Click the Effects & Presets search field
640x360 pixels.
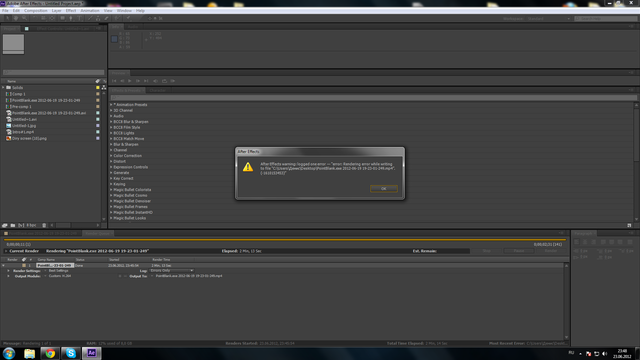(x=373, y=97)
